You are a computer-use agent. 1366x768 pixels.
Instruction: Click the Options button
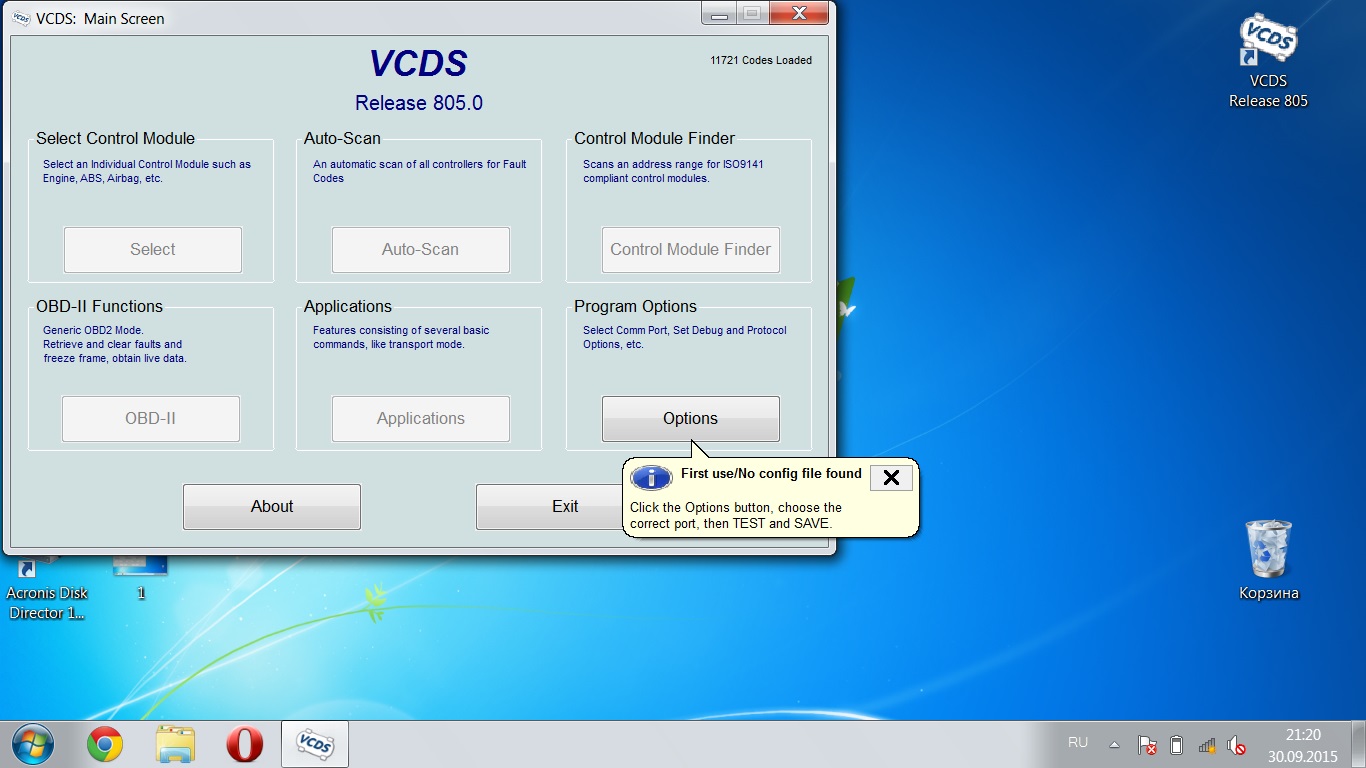pos(690,419)
